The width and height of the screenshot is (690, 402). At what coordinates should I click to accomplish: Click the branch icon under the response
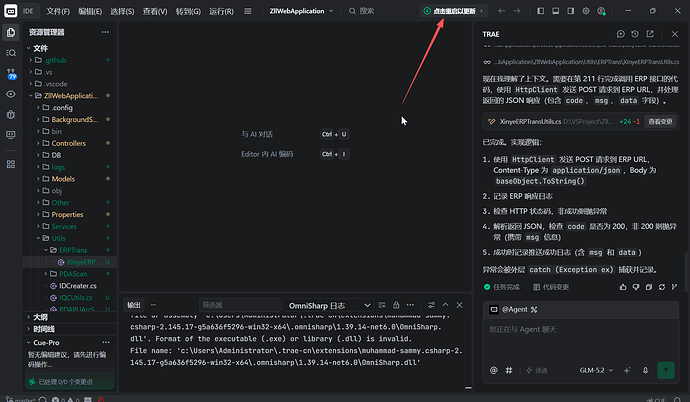tap(674, 287)
